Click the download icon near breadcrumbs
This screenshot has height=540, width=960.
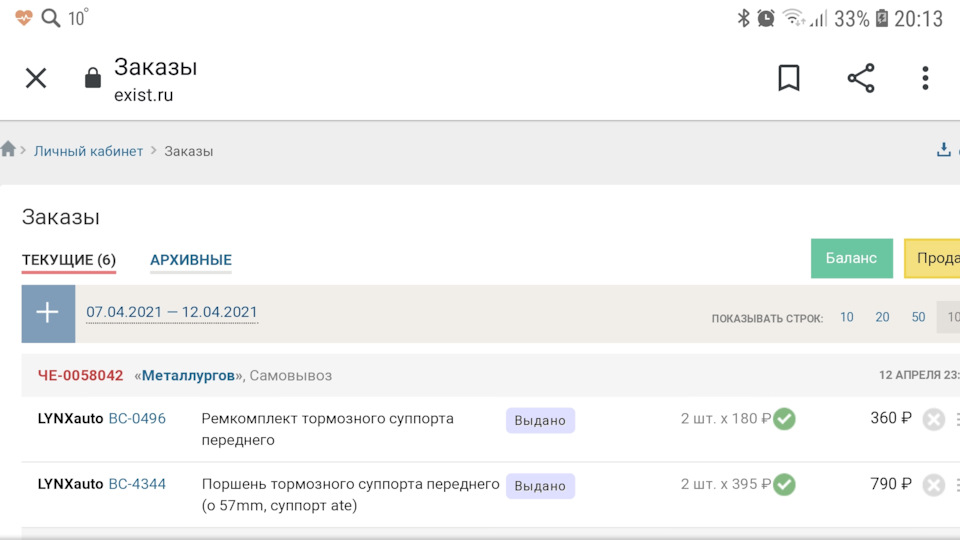pyautogui.click(x=943, y=150)
